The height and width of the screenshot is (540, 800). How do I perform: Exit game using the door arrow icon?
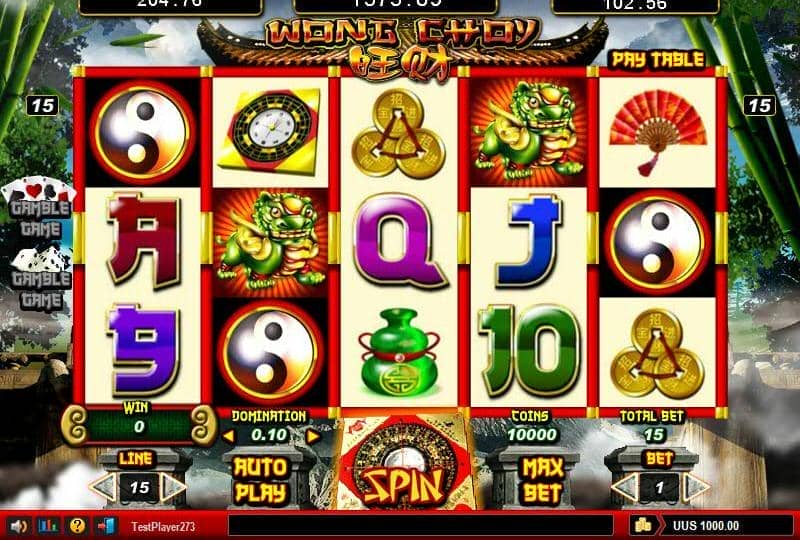pyautogui.click(x=106, y=526)
